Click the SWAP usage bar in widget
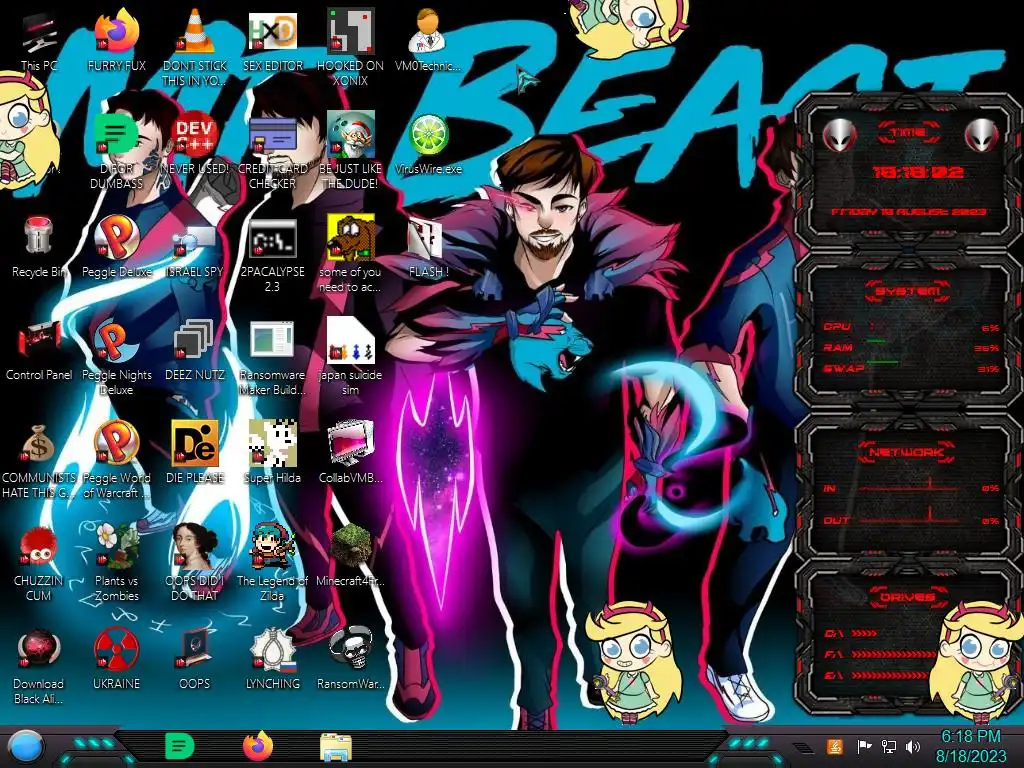The width and height of the screenshot is (1024, 768). pos(910,368)
